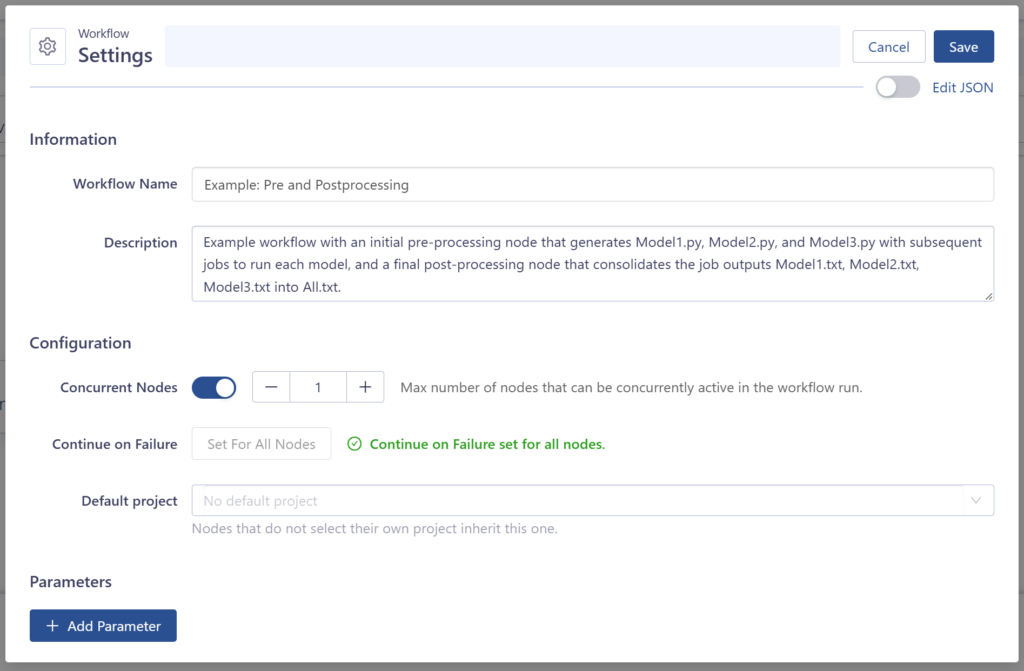The width and height of the screenshot is (1024, 671).
Task: Click the 'Concurrent Nodes' field label
Action: click(119, 387)
